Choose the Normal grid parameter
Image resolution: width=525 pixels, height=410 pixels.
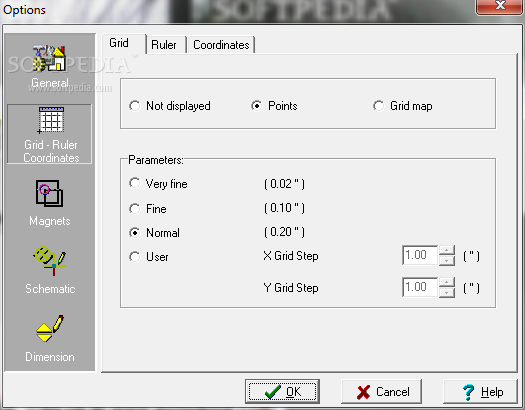(154, 233)
